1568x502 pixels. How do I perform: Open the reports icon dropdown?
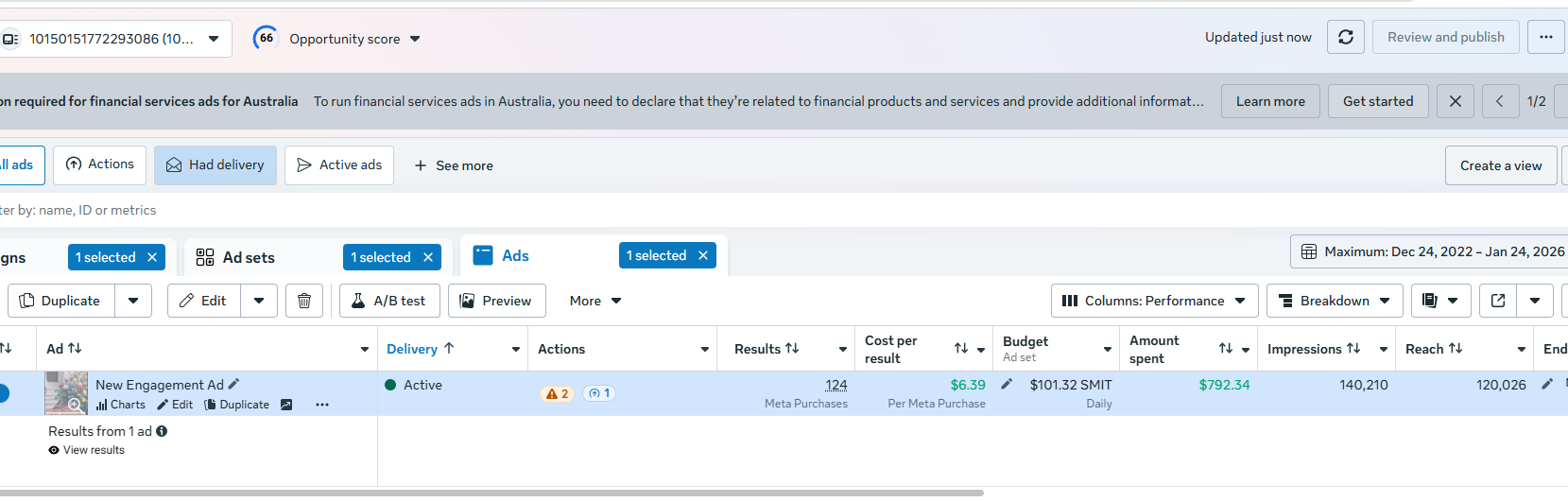click(1439, 301)
